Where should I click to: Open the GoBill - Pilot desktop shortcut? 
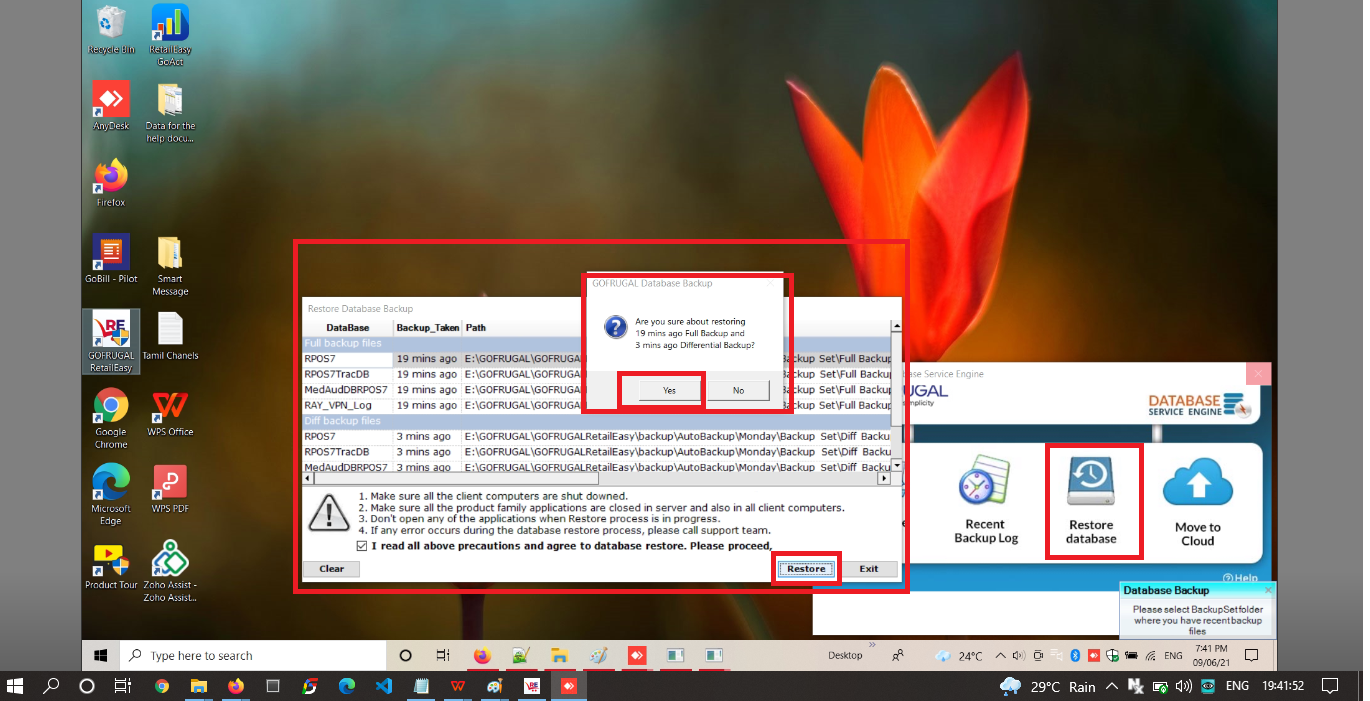click(111, 259)
